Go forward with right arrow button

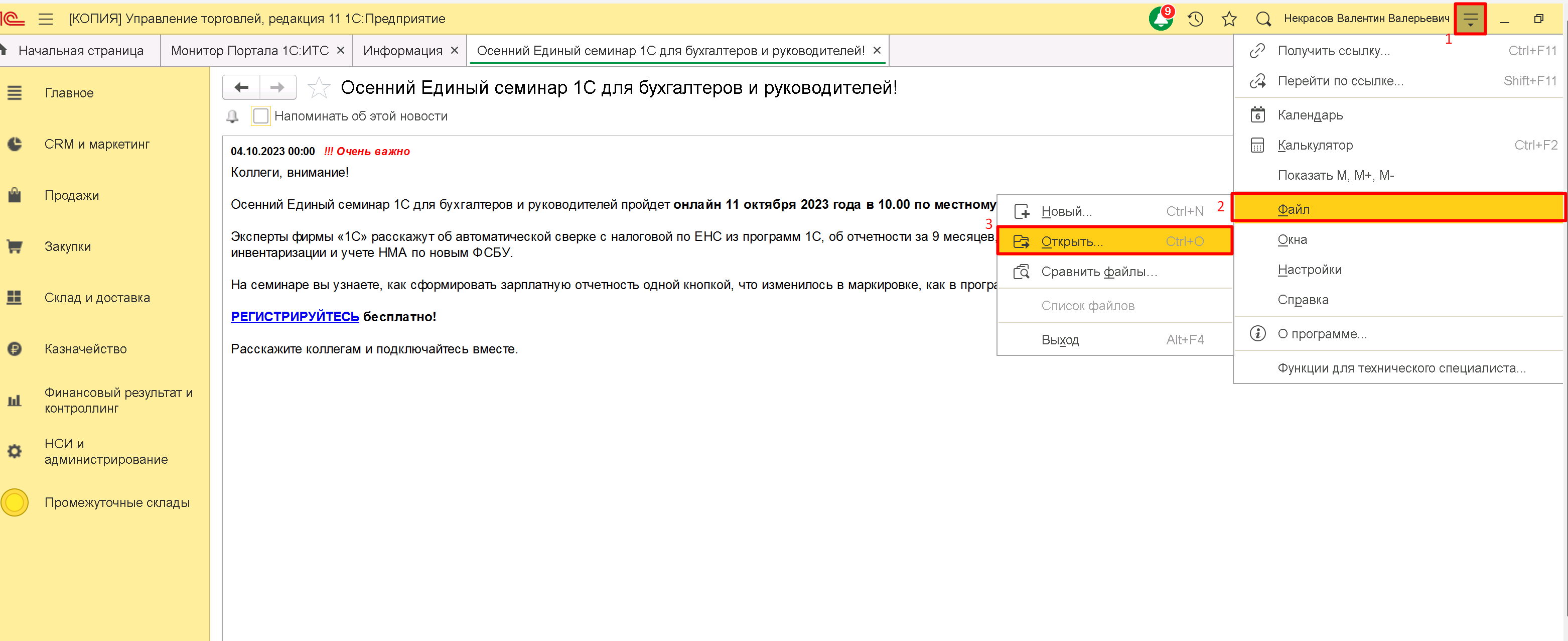point(277,87)
